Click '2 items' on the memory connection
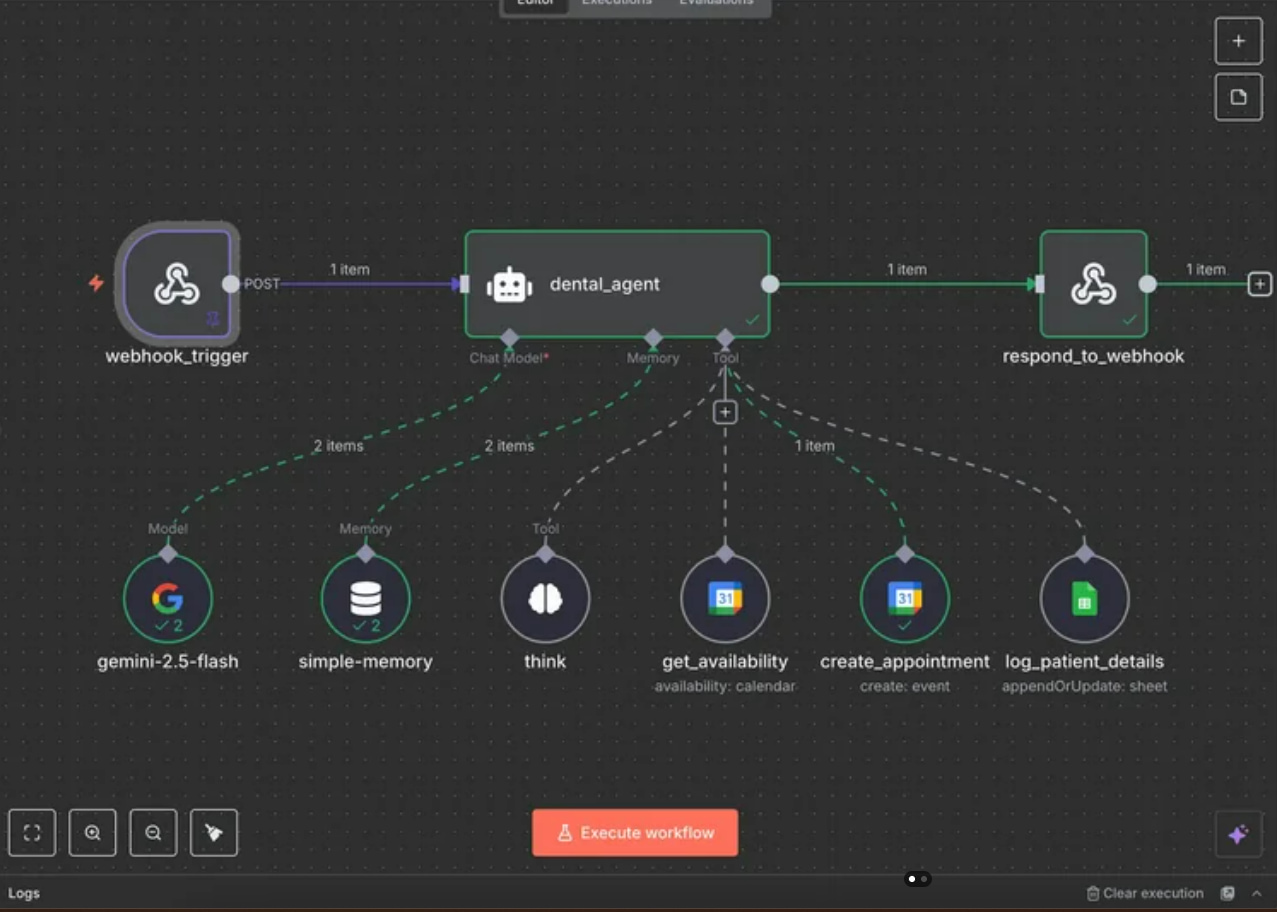Viewport: 1277px width, 912px height. tap(510, 446)
